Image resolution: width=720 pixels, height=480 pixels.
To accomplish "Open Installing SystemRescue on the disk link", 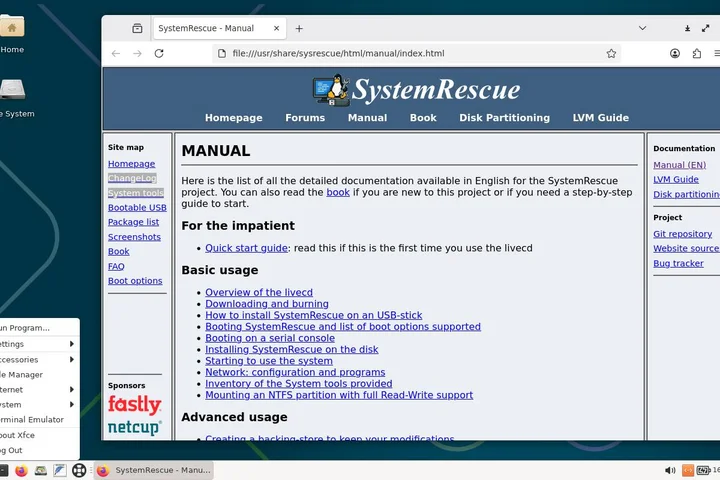I will coord(292,350).
